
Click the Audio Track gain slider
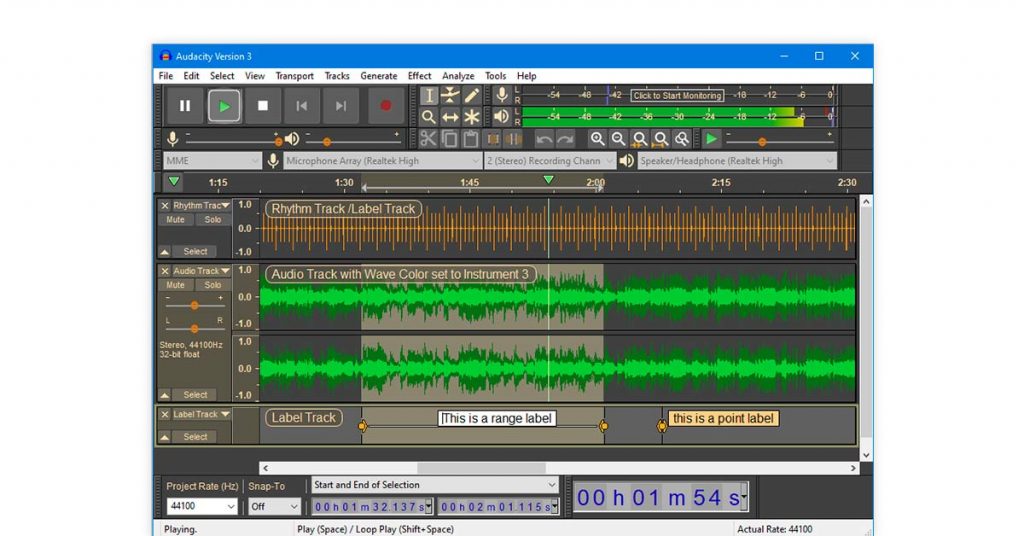[194, 305]
